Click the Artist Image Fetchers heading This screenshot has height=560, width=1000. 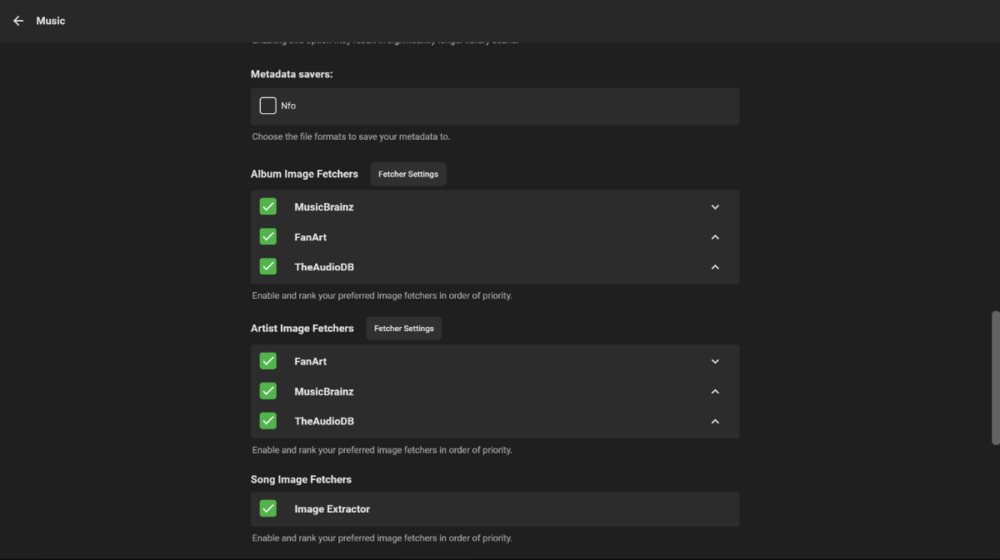coord(302,328)
